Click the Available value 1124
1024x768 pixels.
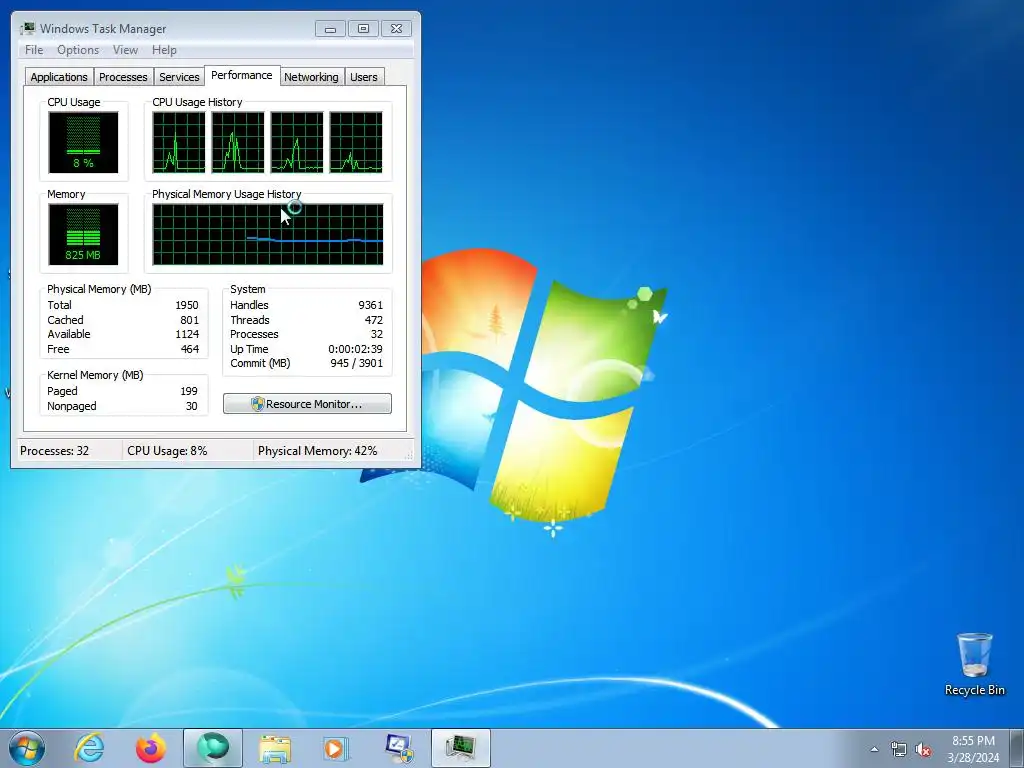(x=187, y=334)
